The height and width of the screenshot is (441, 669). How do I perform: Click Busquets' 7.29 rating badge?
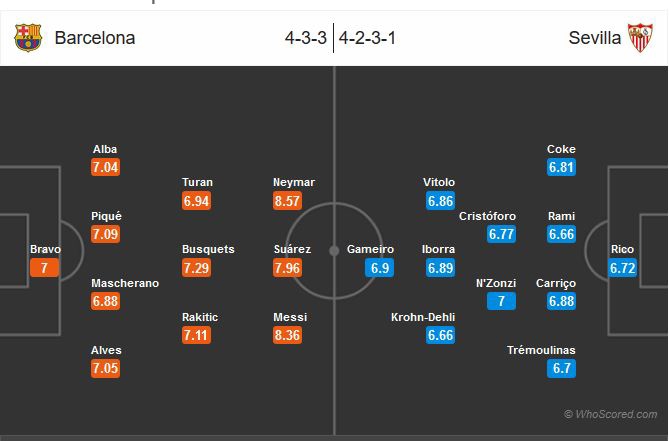(x=198, y=267)
